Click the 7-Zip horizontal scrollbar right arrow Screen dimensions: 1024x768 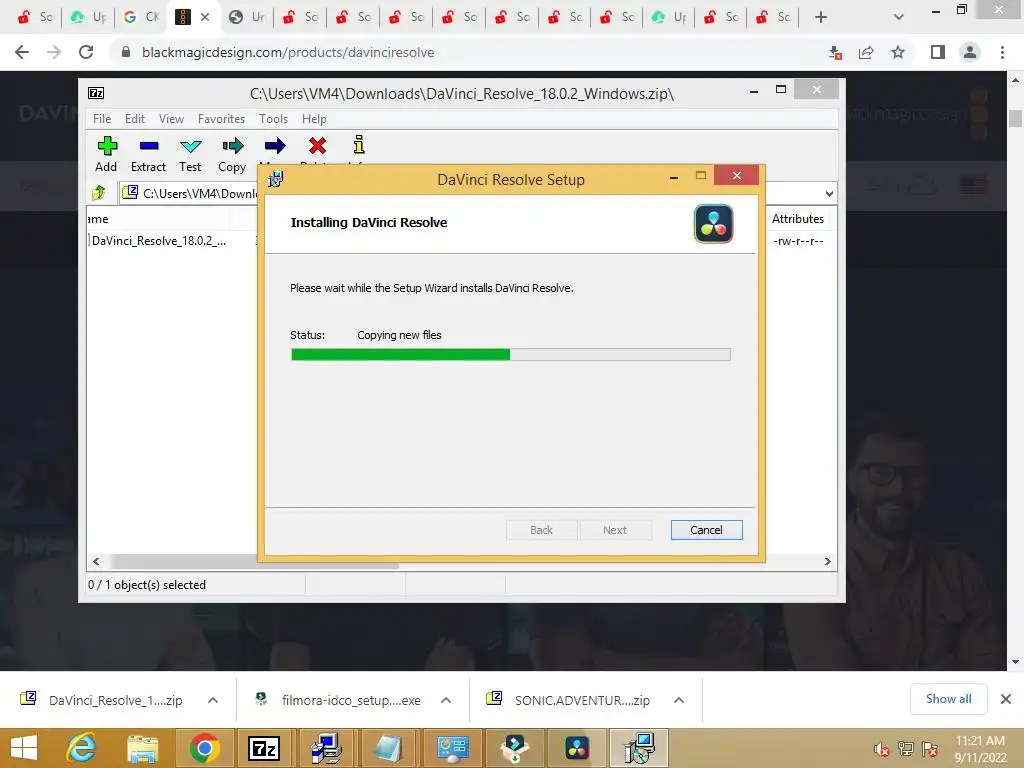[827, 561]
